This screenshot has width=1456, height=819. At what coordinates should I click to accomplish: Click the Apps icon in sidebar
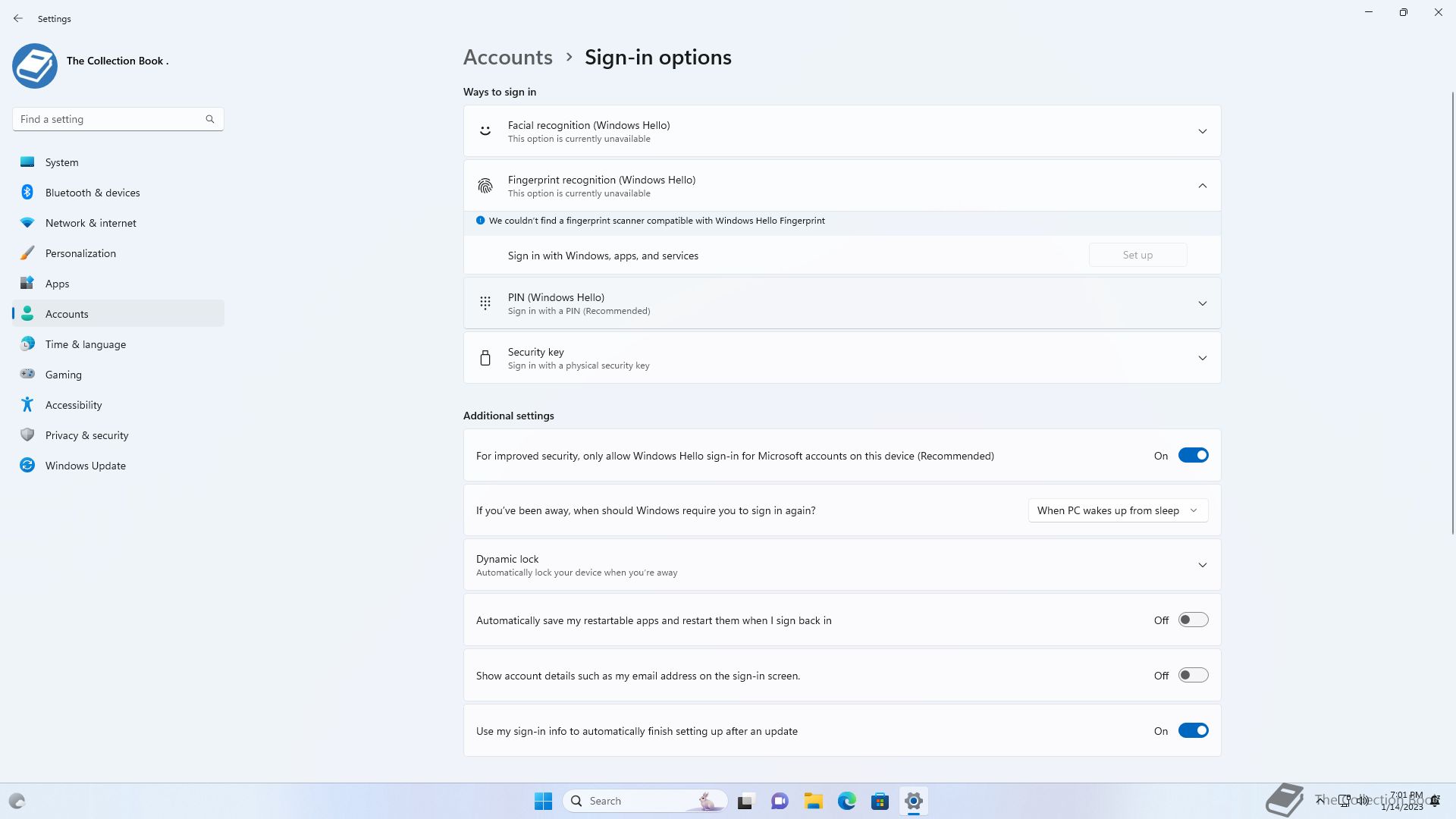tap(27, 283)
